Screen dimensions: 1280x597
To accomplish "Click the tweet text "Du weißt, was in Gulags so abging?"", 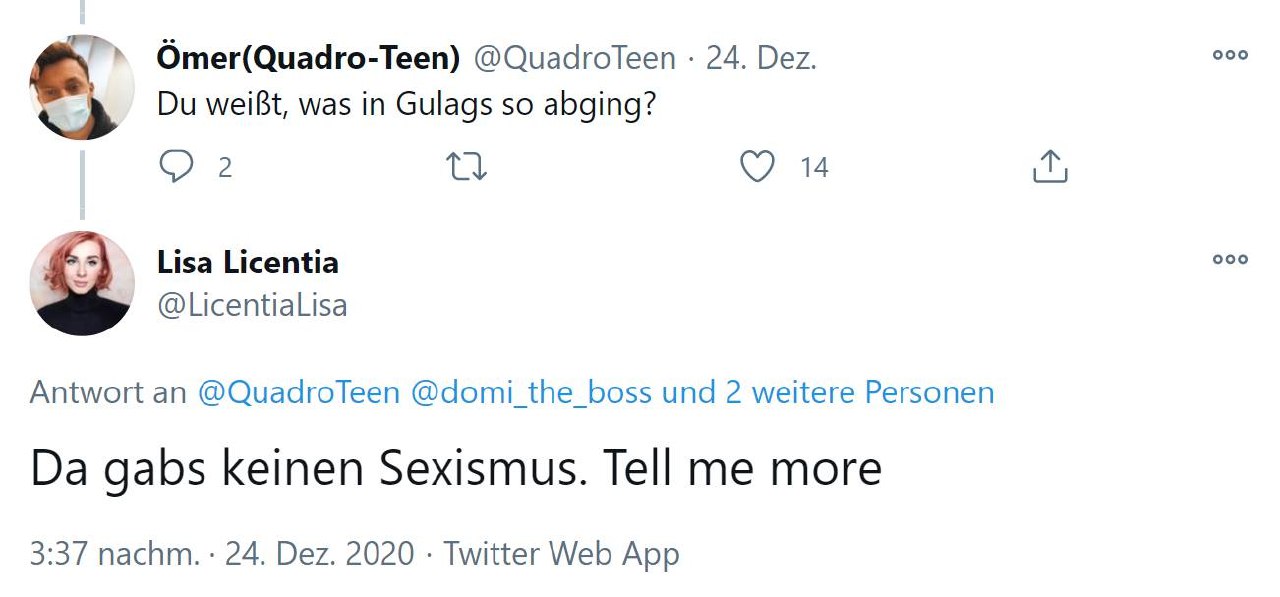I will click(406, 104).
